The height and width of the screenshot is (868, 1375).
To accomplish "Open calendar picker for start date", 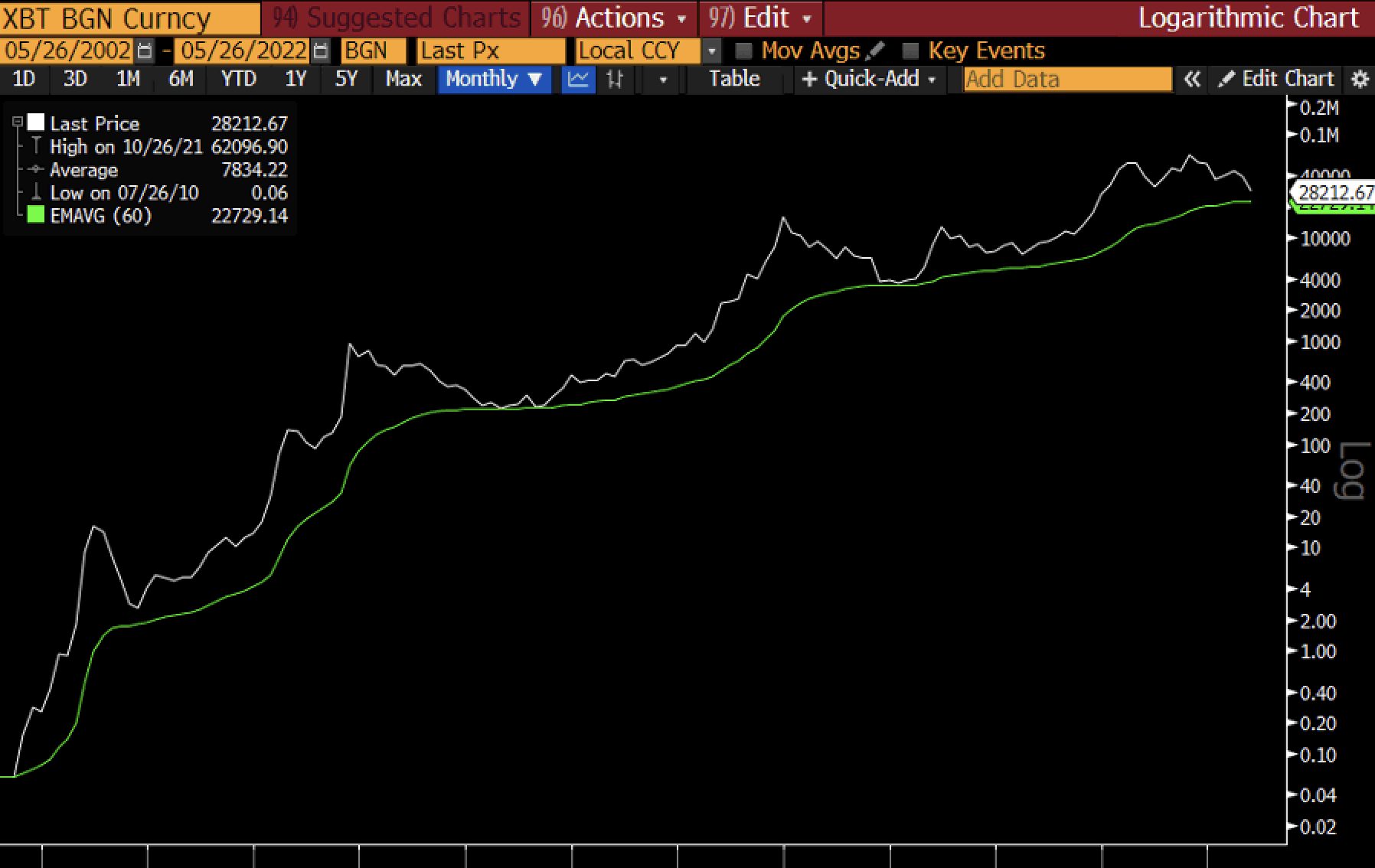I will pos(144,51).
